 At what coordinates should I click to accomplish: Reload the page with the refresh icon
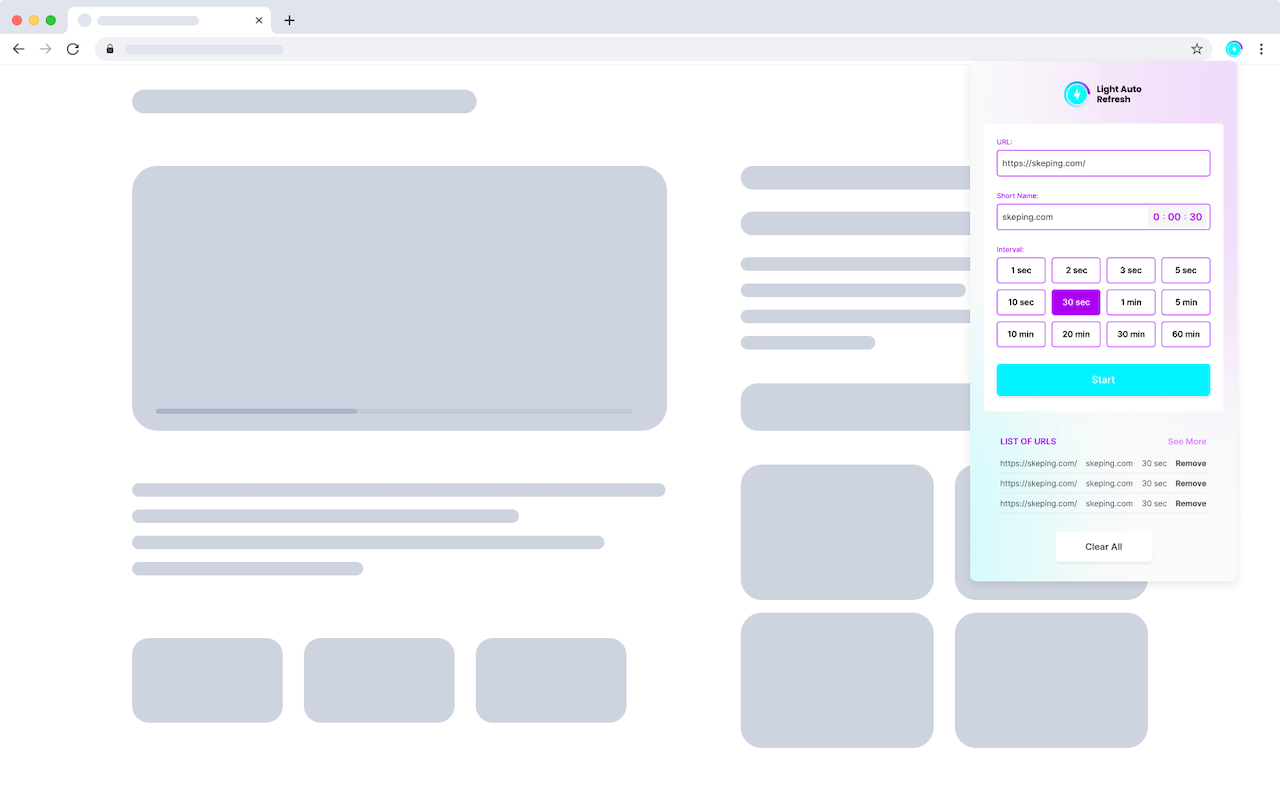(x=72, y=48)
